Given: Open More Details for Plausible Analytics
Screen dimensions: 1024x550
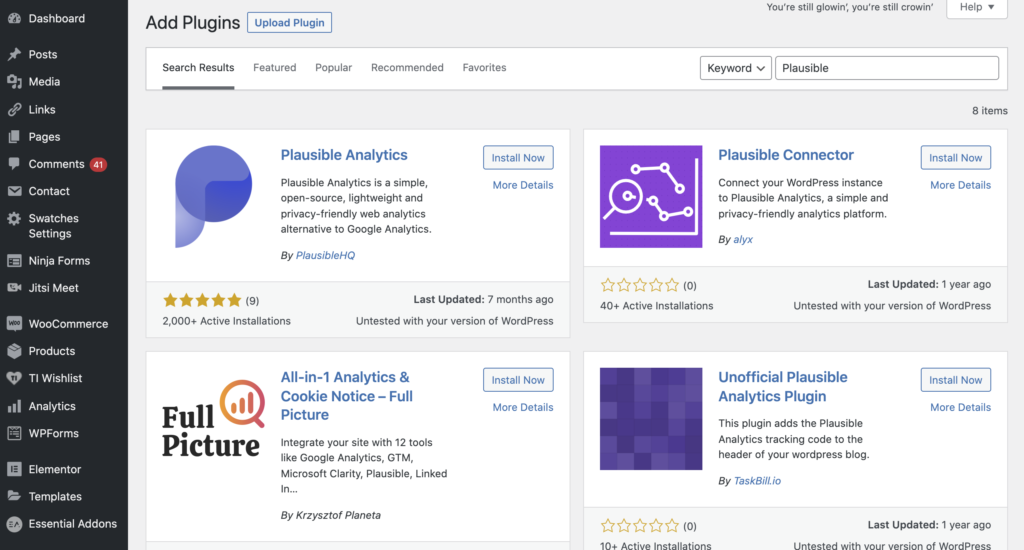Looking at the screenshot, I should [522, 185].
